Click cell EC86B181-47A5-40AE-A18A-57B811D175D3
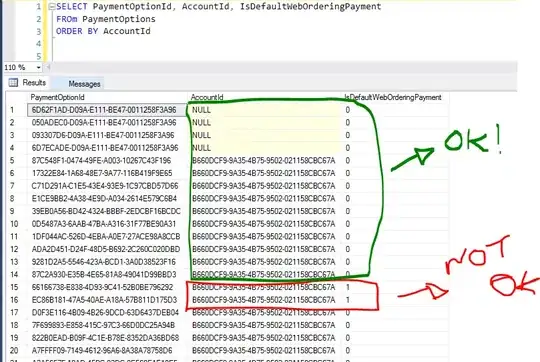 point(107,300)
